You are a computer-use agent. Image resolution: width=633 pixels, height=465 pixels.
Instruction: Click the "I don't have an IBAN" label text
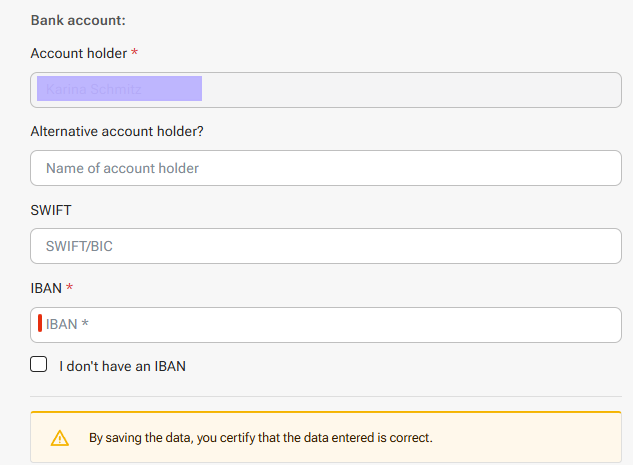click(x=122, y=366)
